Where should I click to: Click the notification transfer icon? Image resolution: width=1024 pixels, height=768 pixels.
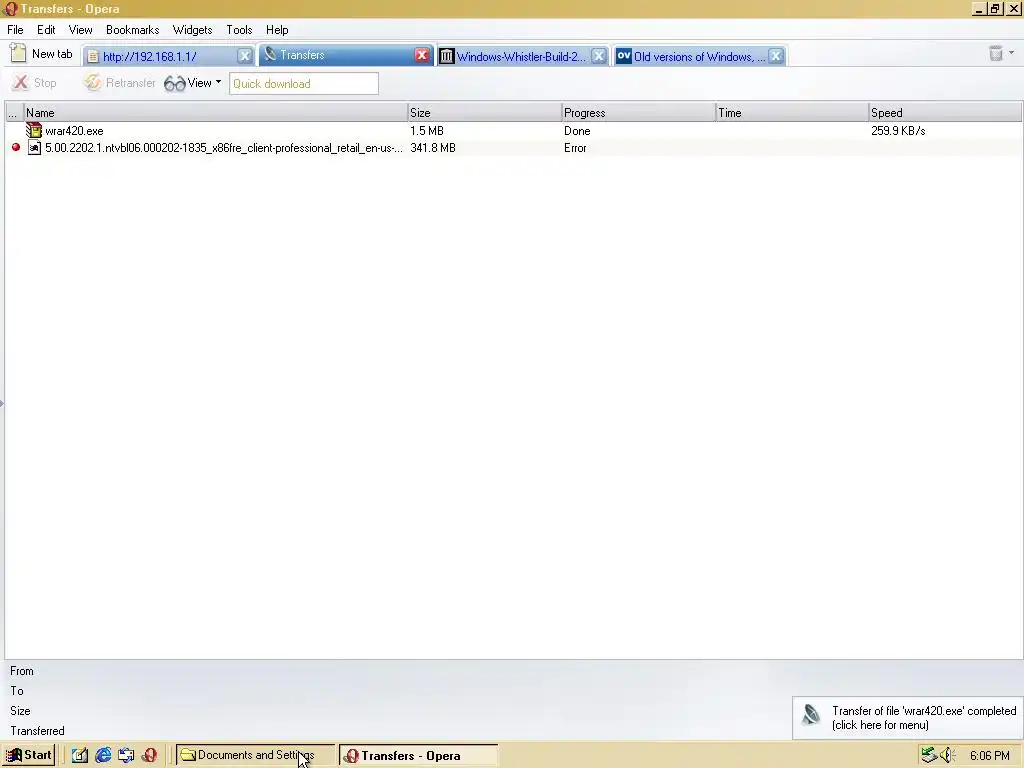(811, 714)
